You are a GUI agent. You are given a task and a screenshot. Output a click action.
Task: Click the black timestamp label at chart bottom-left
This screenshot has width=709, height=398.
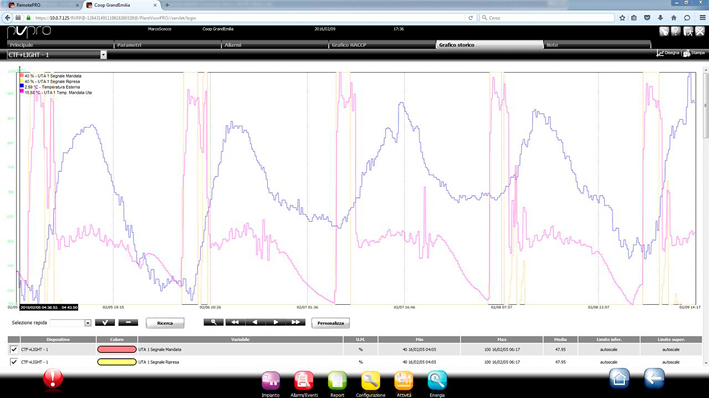(48, 308)
